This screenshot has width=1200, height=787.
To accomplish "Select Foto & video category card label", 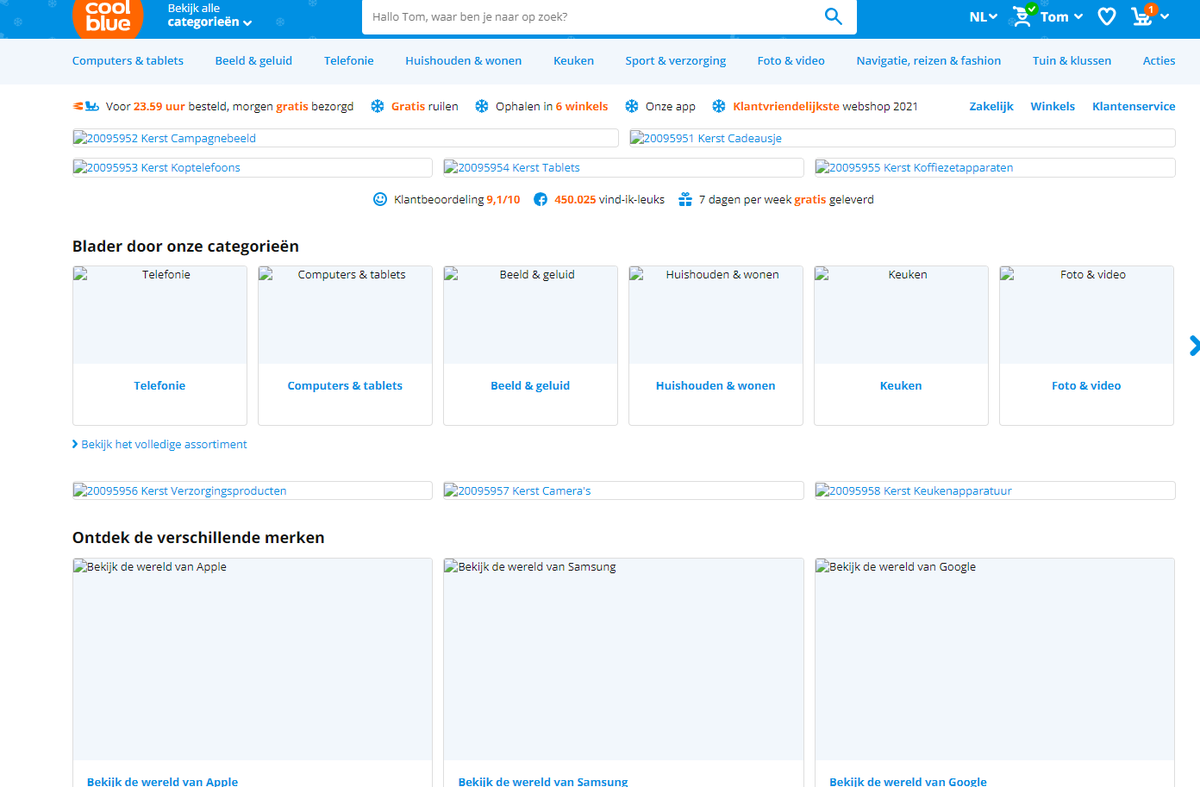I will point(1086,386).
